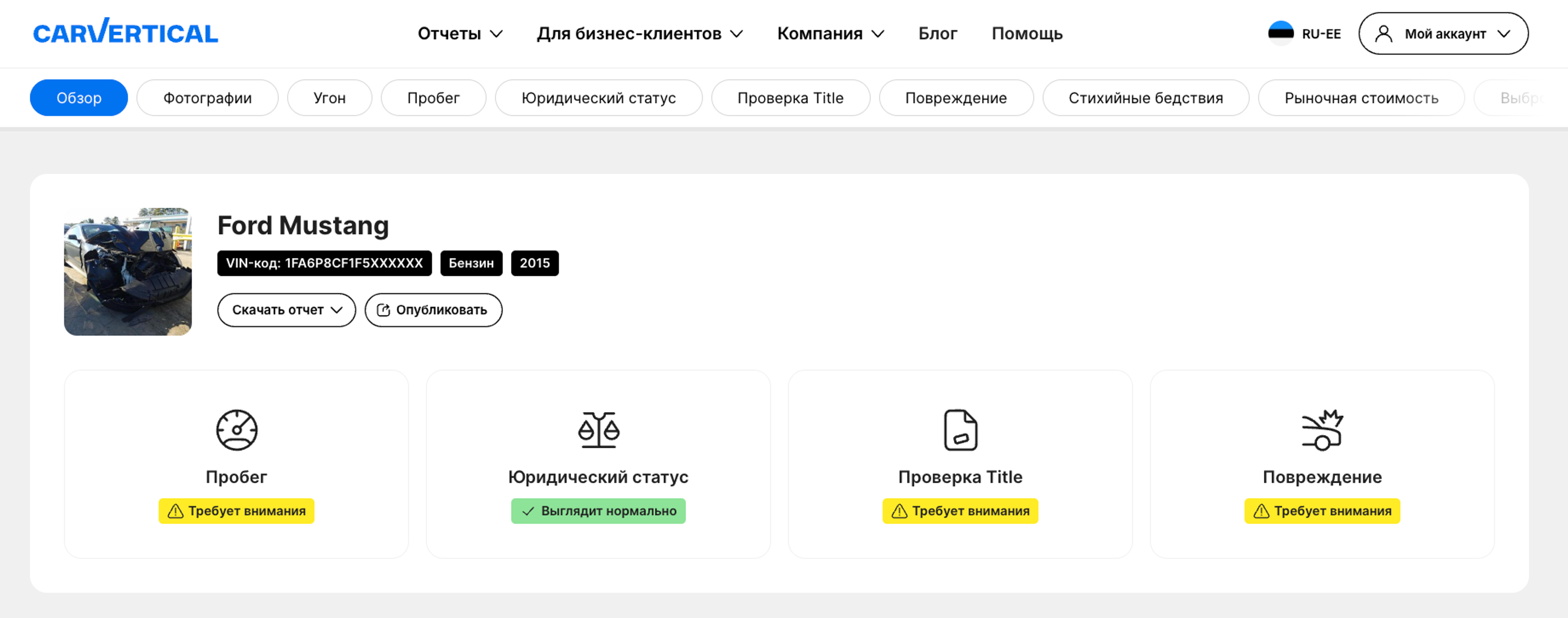Click Для бизнес-клиентов menu label
The image size is (1568, 618).
[x=629, y=33]
